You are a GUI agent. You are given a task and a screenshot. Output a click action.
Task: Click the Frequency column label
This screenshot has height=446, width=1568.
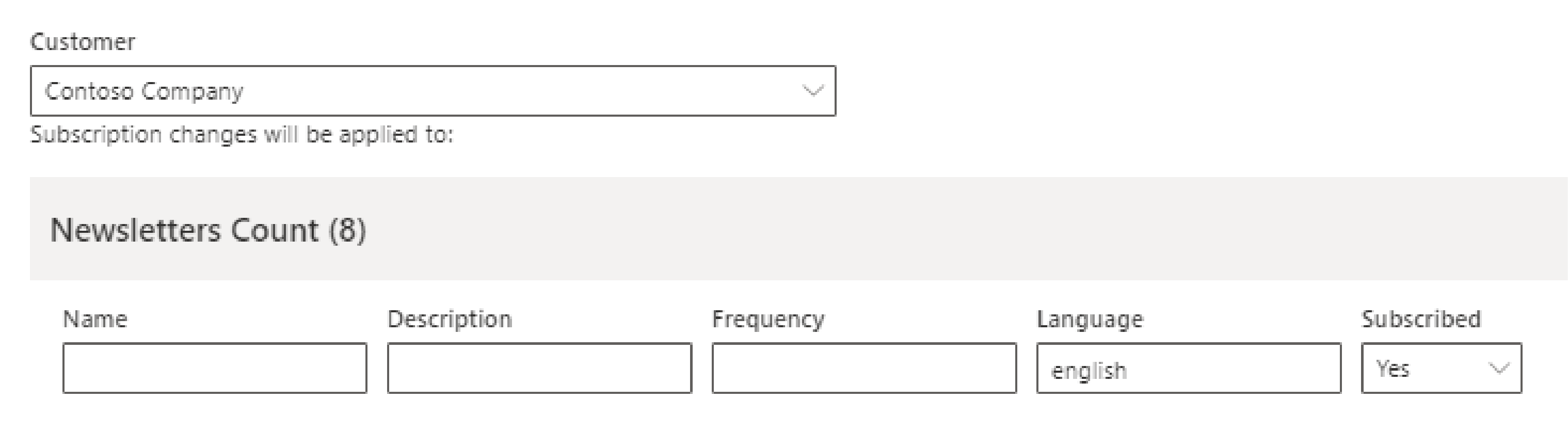point(768,320)
